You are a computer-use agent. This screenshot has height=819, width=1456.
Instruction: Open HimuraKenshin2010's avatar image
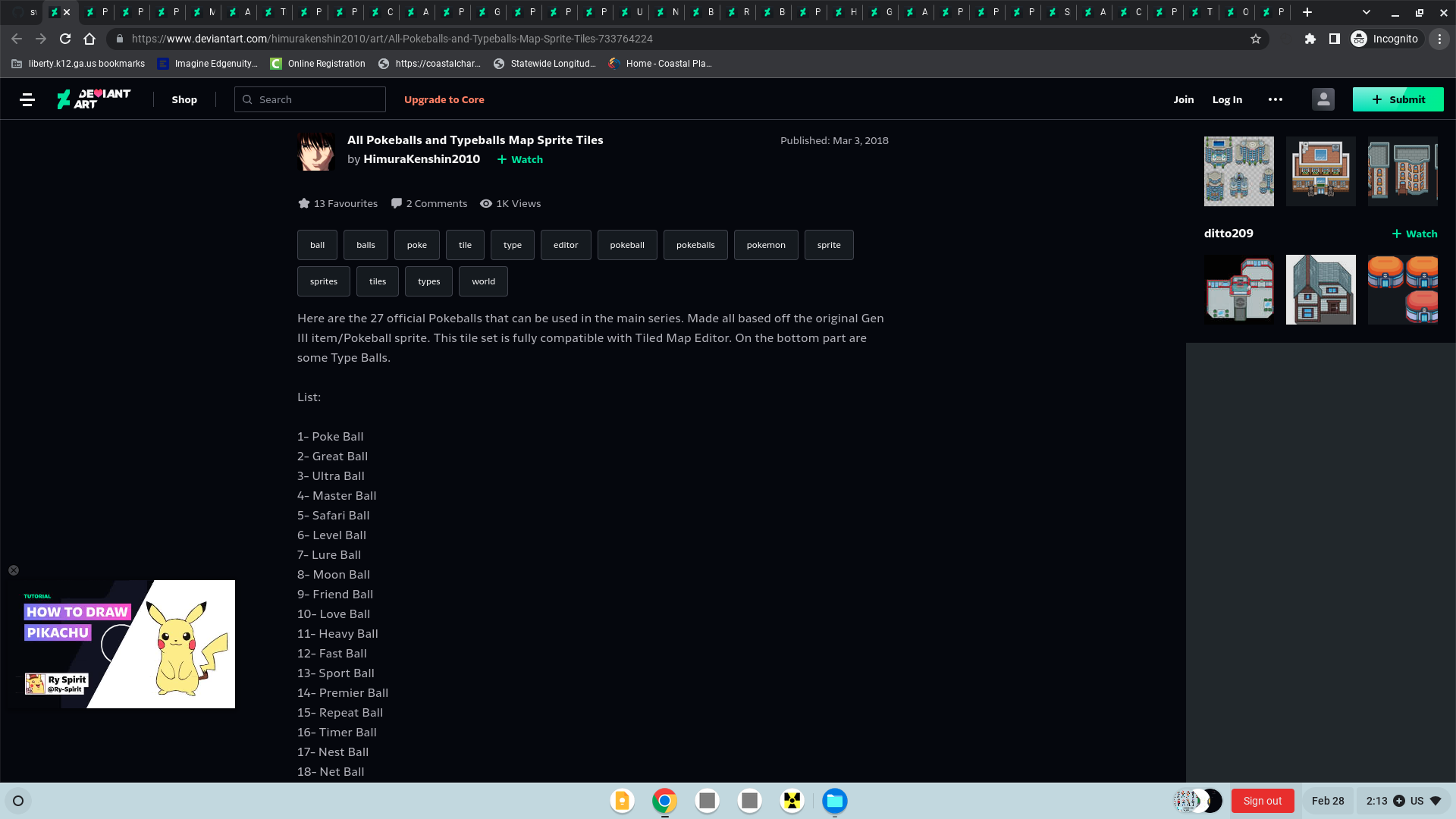pyautogui.click(x=316, y=151)
